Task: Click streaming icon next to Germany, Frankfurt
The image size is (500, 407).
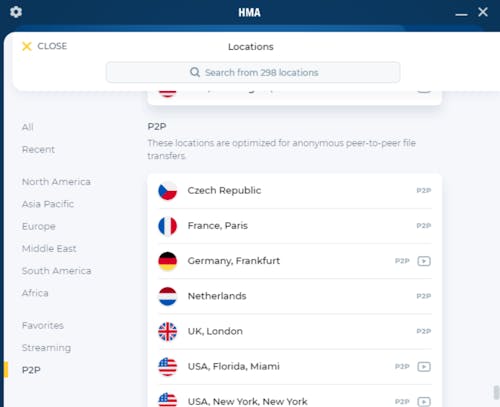Action: coord(424,261)
